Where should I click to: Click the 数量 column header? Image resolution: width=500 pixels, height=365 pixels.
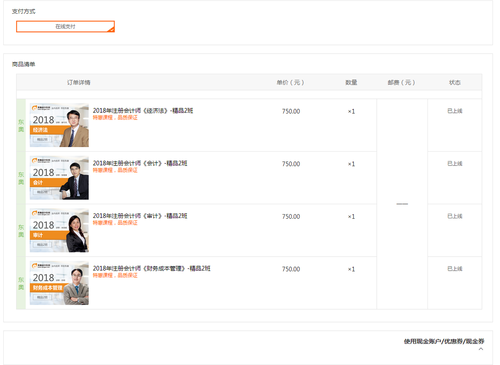pyautogui.click(x=351, y=82)
